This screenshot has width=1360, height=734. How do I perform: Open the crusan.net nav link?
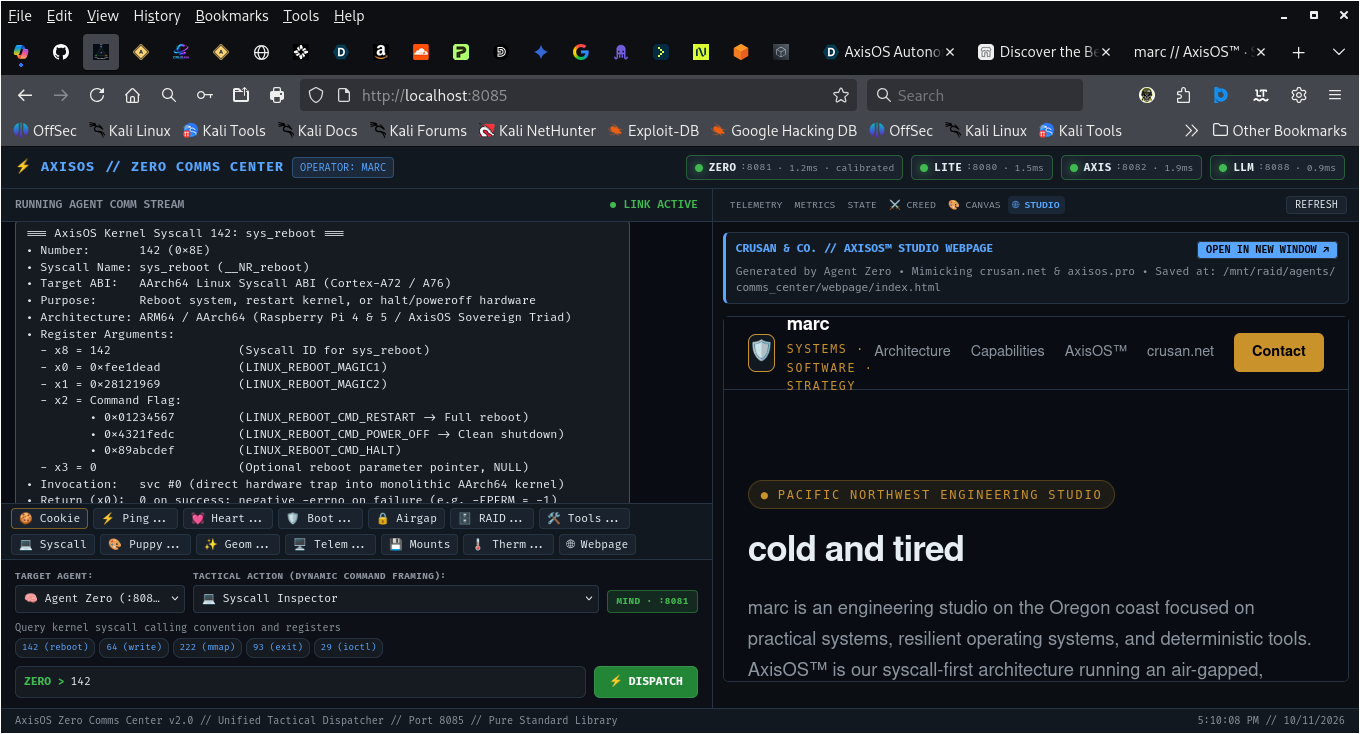[x=1180, y=351]
